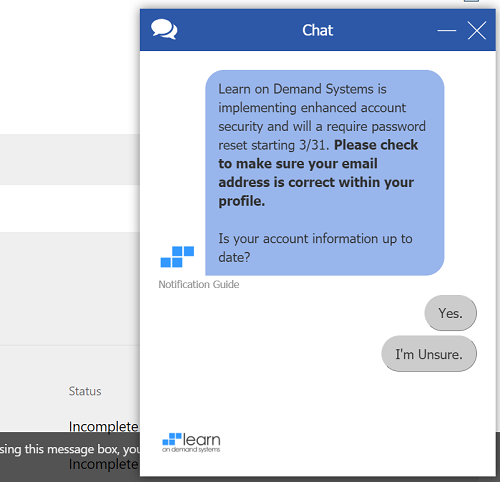Minimize the Chat panel
Screen dimensions: 500x482
[447, 30]
